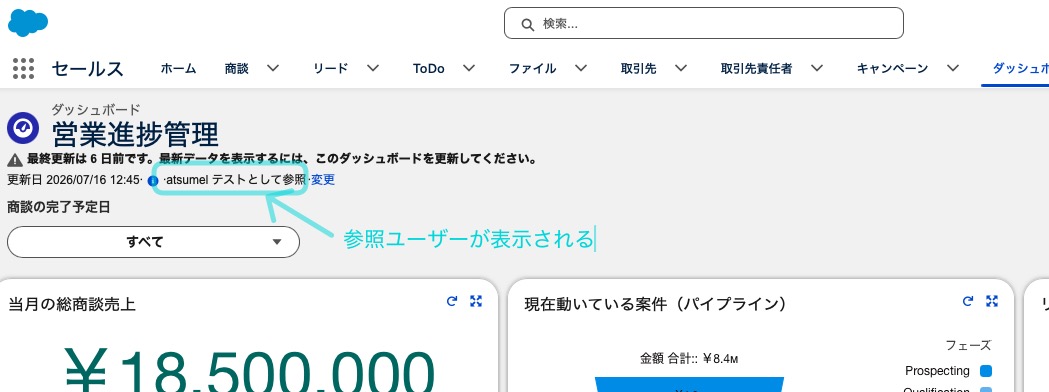Screen dimensions: 1049x392
Task: Click the フェーズ legend heading
Action: tap(968, 346)
